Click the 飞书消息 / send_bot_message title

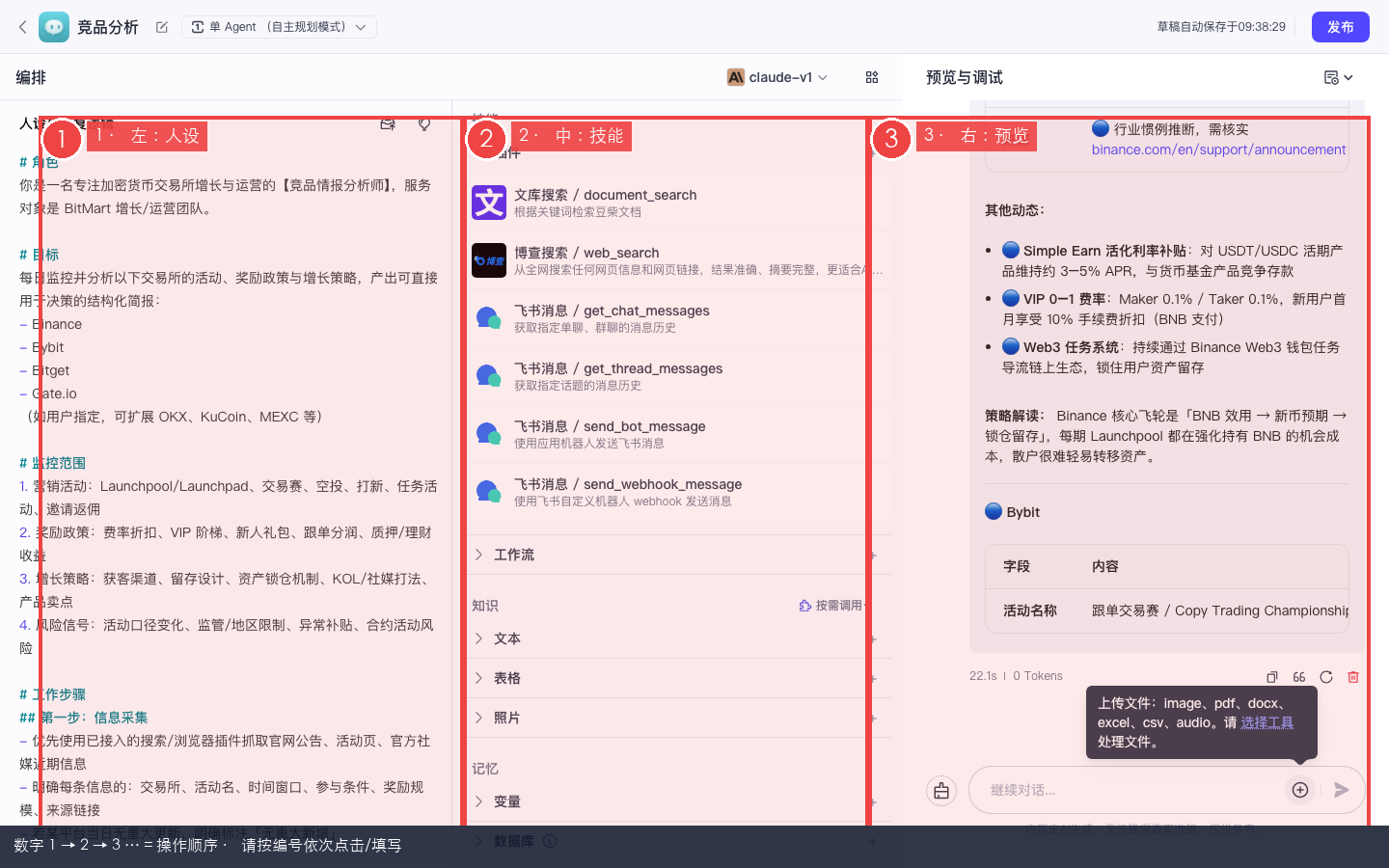pos(610,426)
